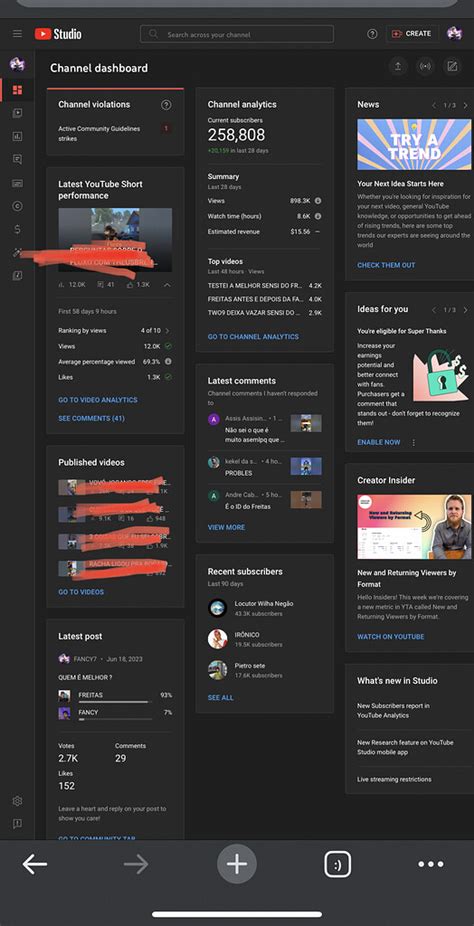The height and width of the screenshot is (926, 474).
Task: Open latest YouTube Short thumbnail
Action: click(115, 240)
